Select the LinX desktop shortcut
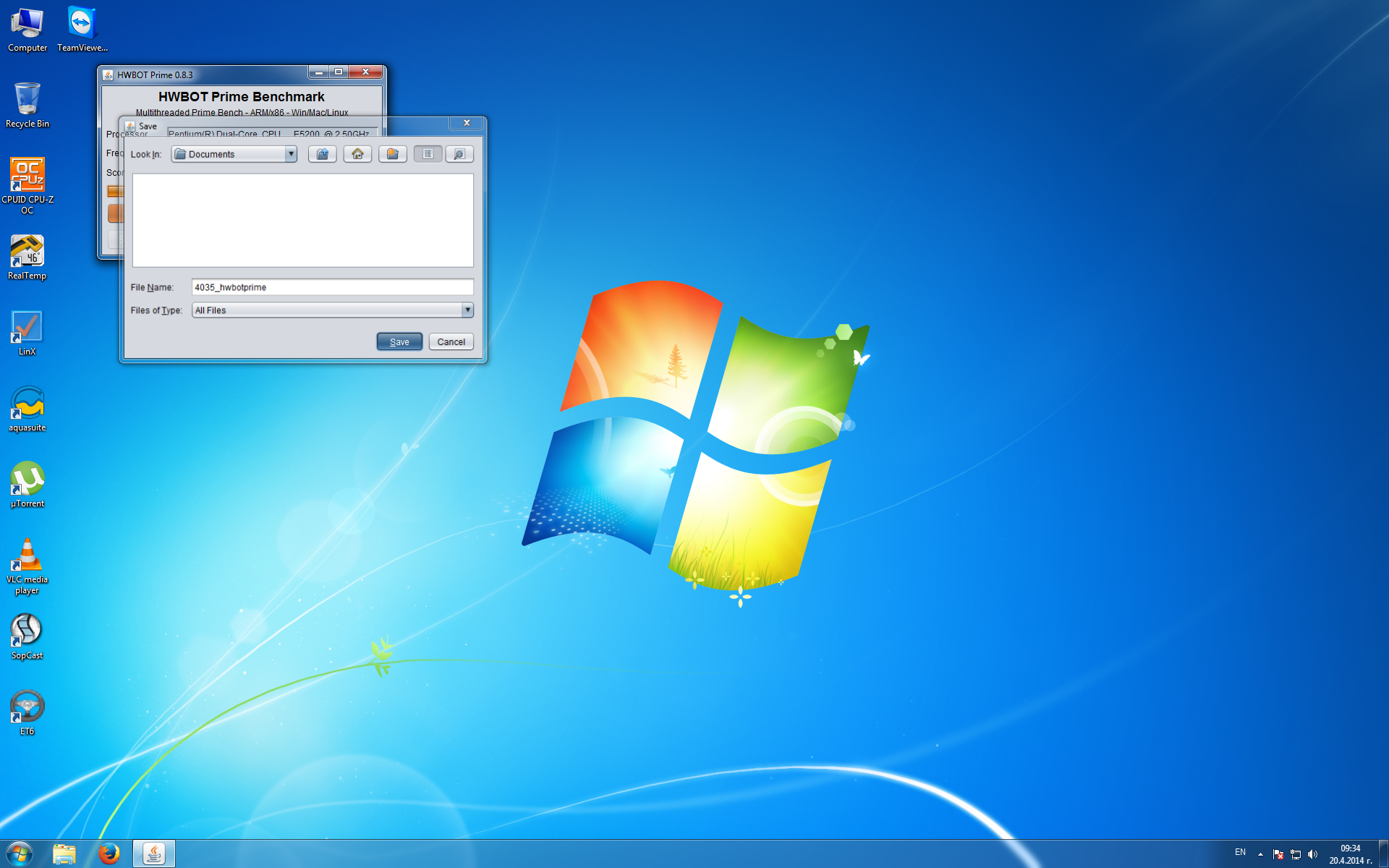 27,333
